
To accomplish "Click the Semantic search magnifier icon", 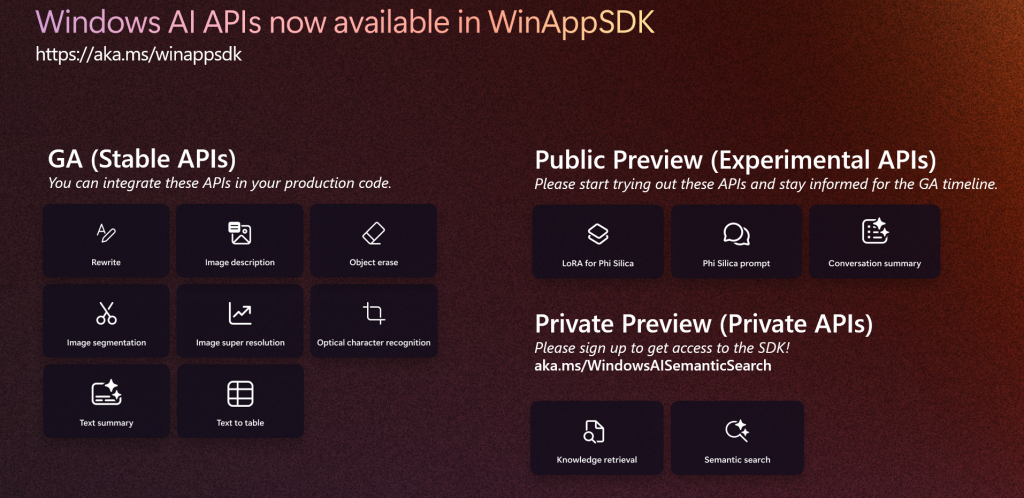I will click(737, 431).
